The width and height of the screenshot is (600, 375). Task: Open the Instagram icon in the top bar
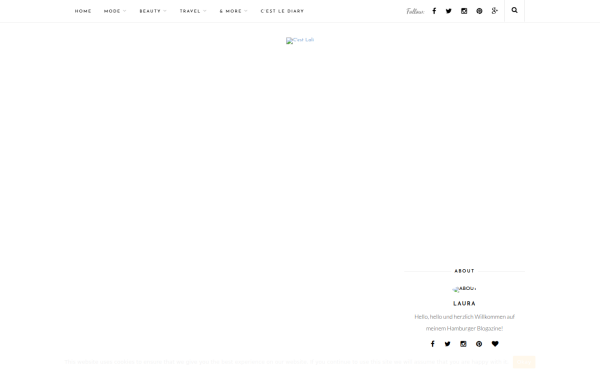(464, 11)
